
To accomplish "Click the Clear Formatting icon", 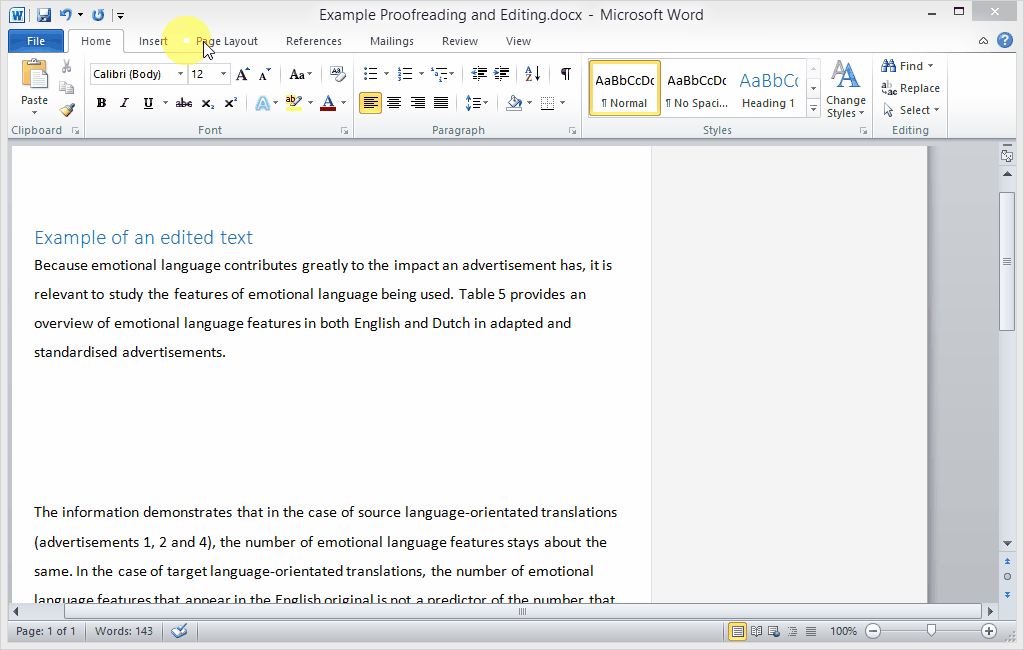I will [x=337, y=74].
